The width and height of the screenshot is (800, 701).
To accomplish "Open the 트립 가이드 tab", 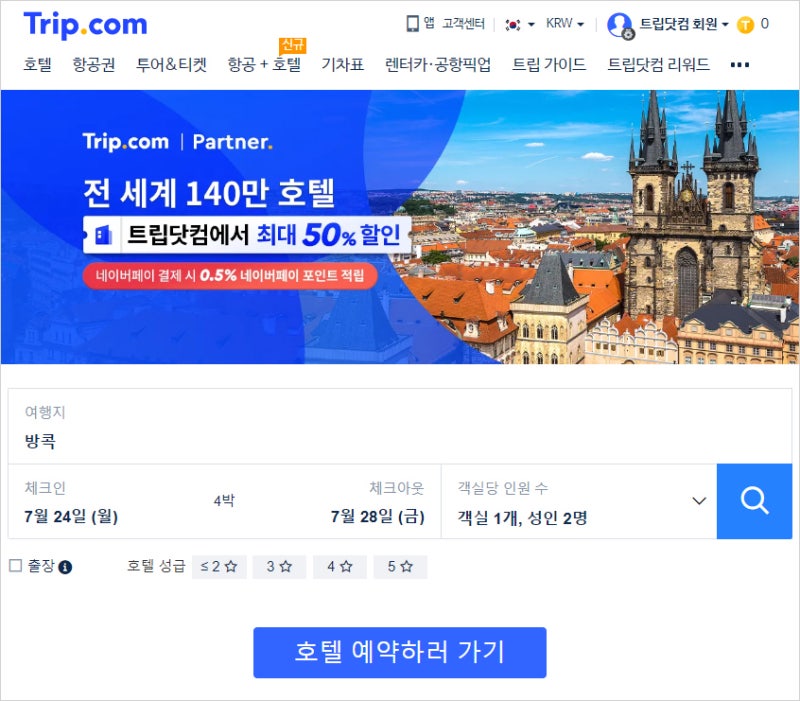I will click(548, 65).
